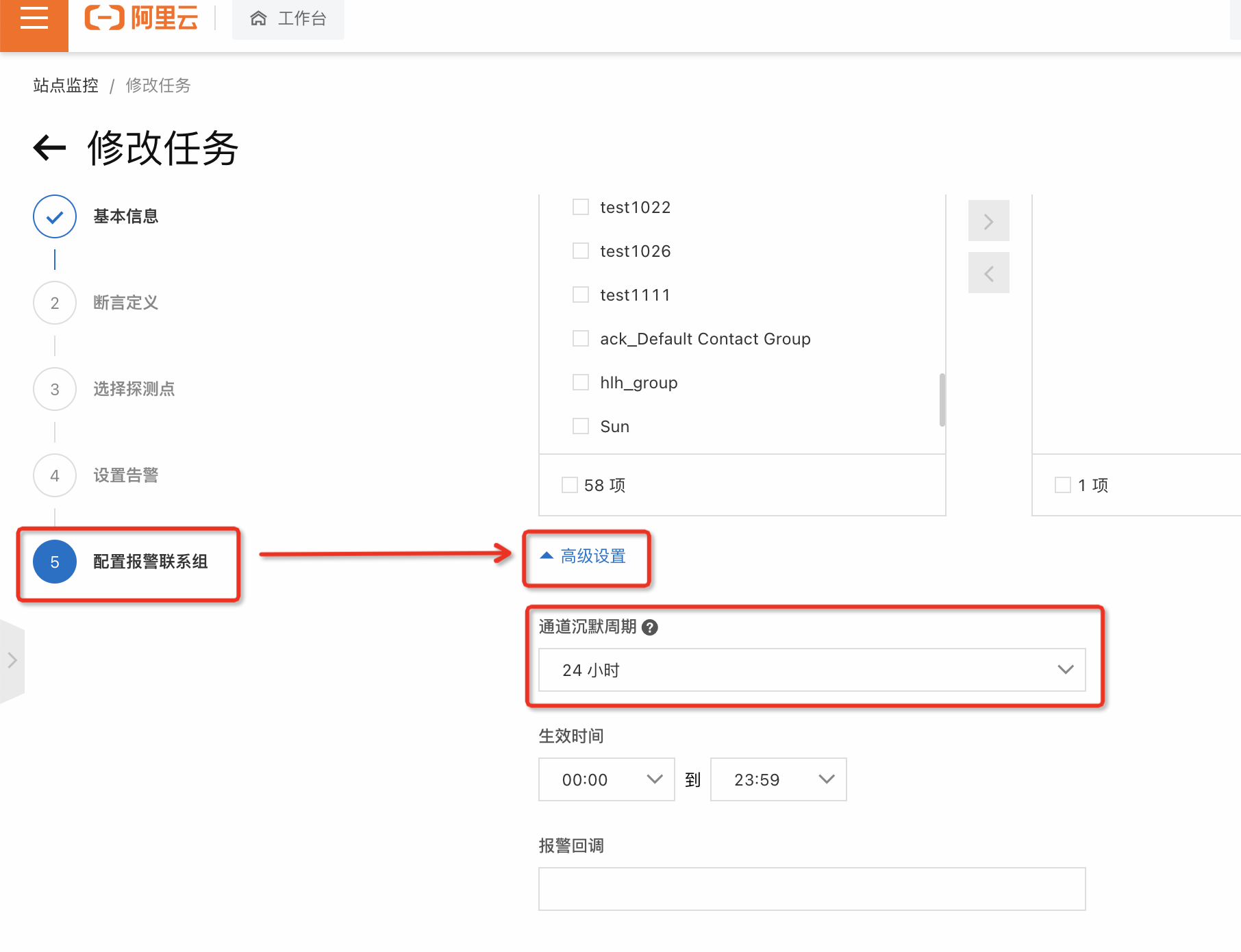Click the move-right transfer arrow button

click(988, 221)
